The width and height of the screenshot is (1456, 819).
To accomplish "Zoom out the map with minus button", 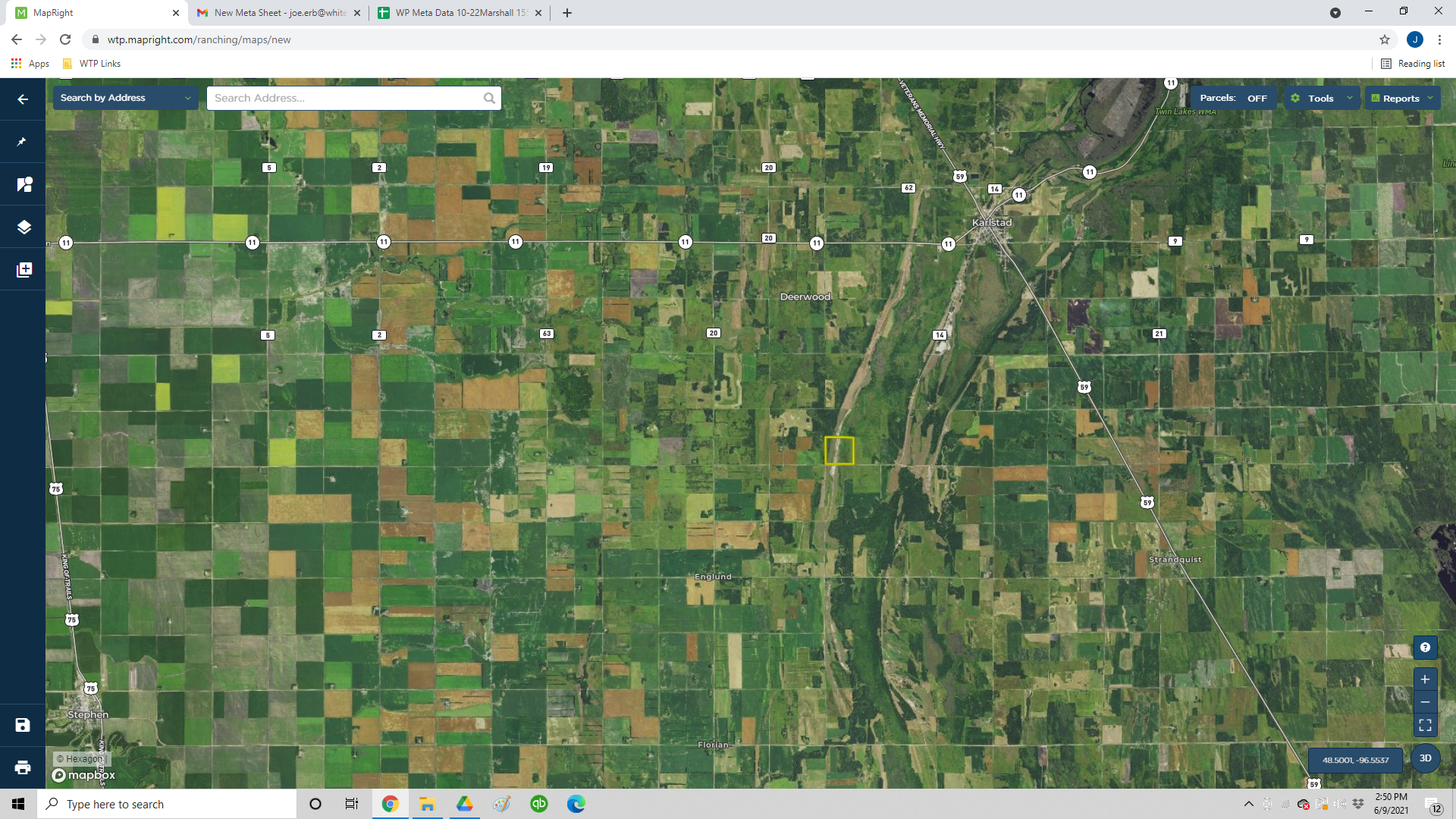I will (1425, 702).
